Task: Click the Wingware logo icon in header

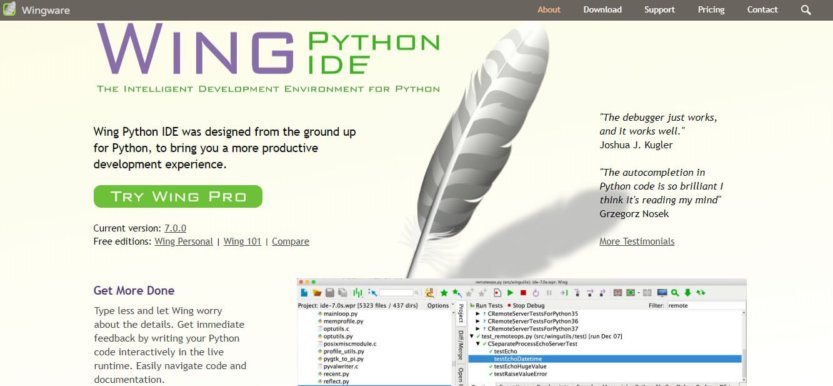Action: (x=9, y=9)
